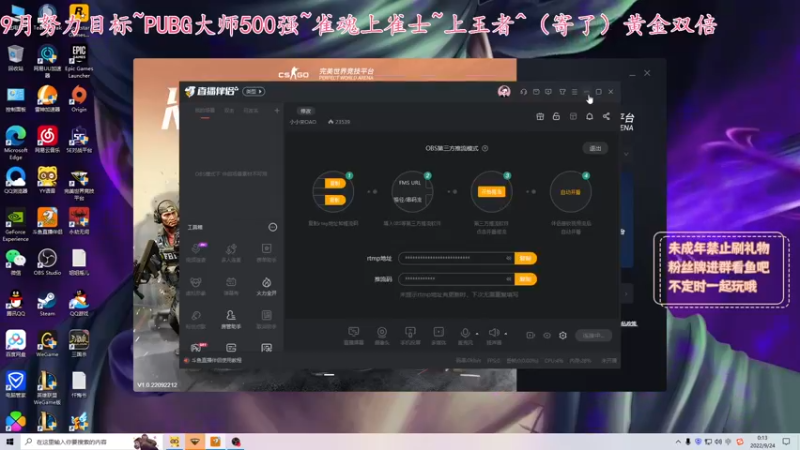800x450 pixels.
Task: Click the help icon beside OBS第三方推流模式
Action: click(485, 148)
